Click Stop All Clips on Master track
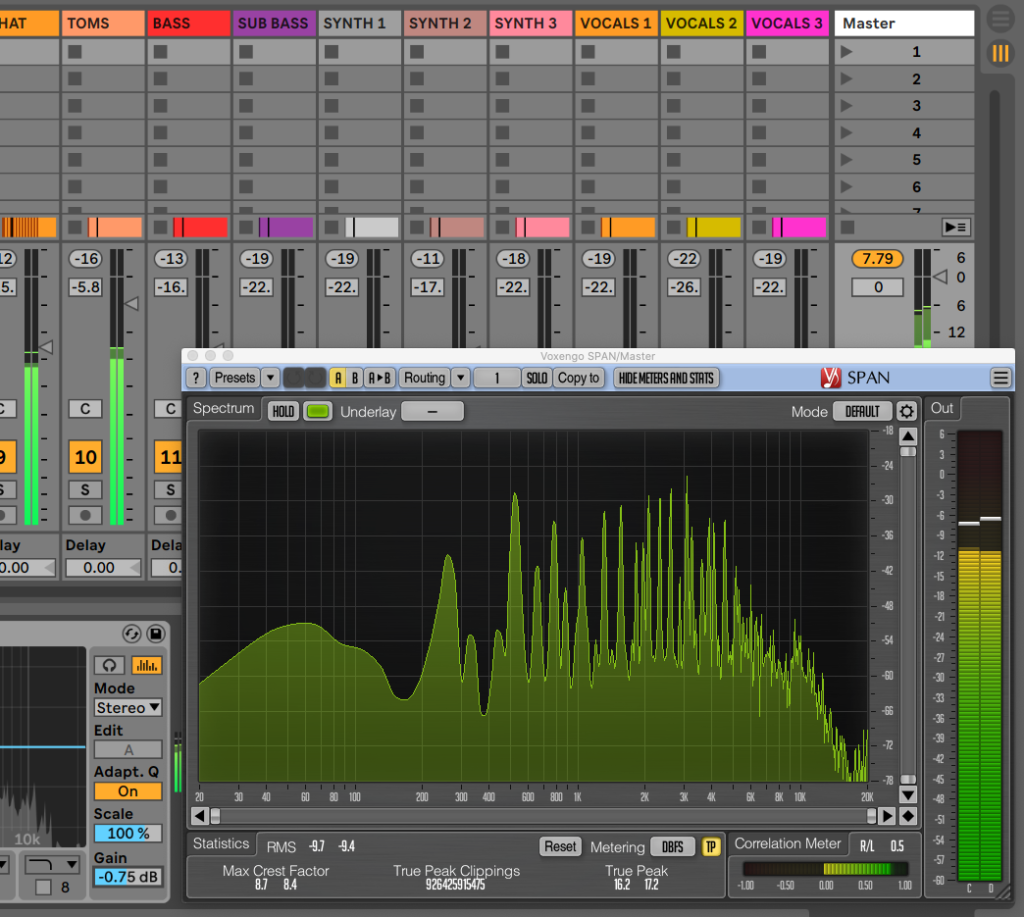 [x=848, y=227]
